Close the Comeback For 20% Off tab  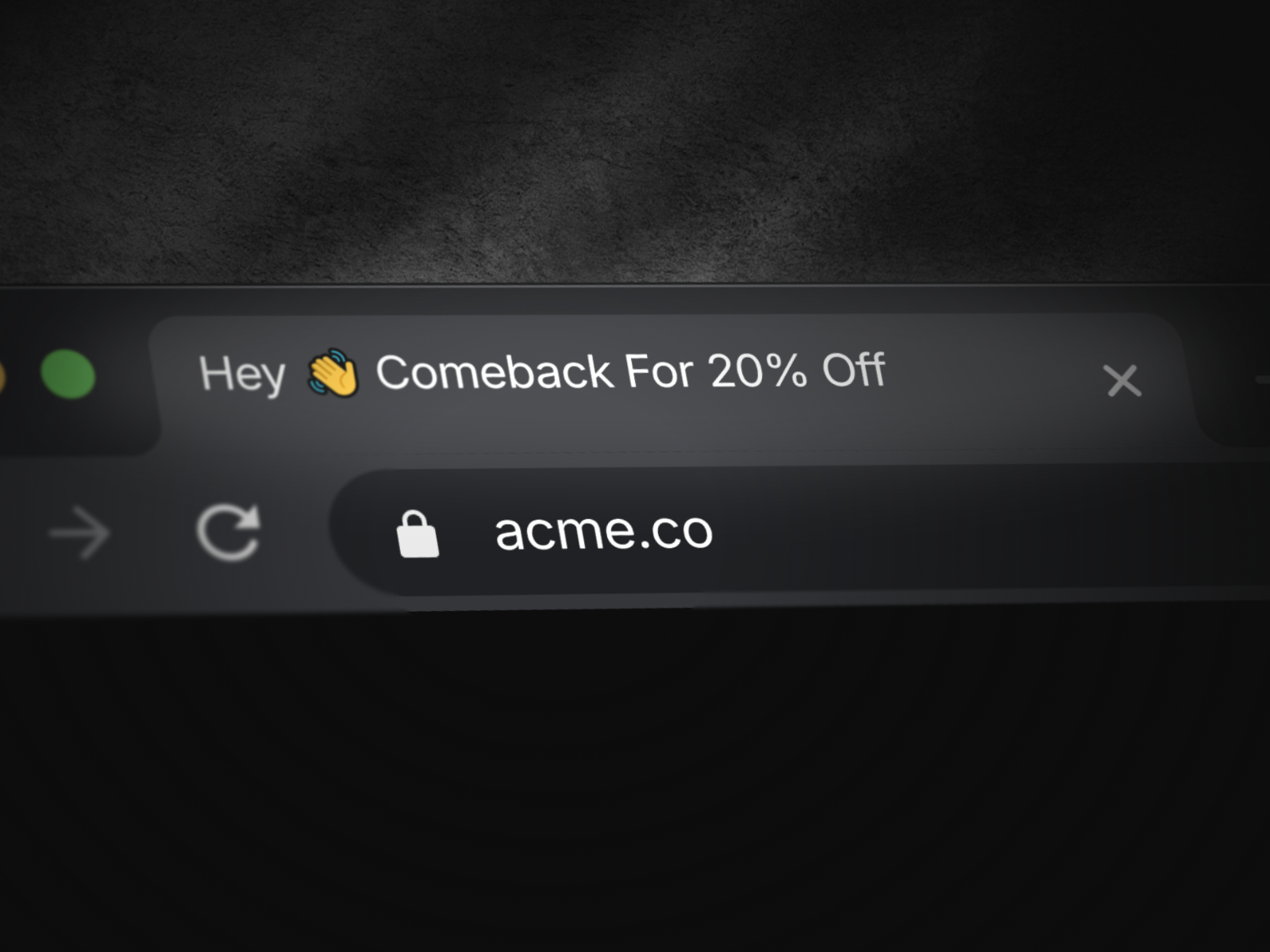[x=1122, y=381]
